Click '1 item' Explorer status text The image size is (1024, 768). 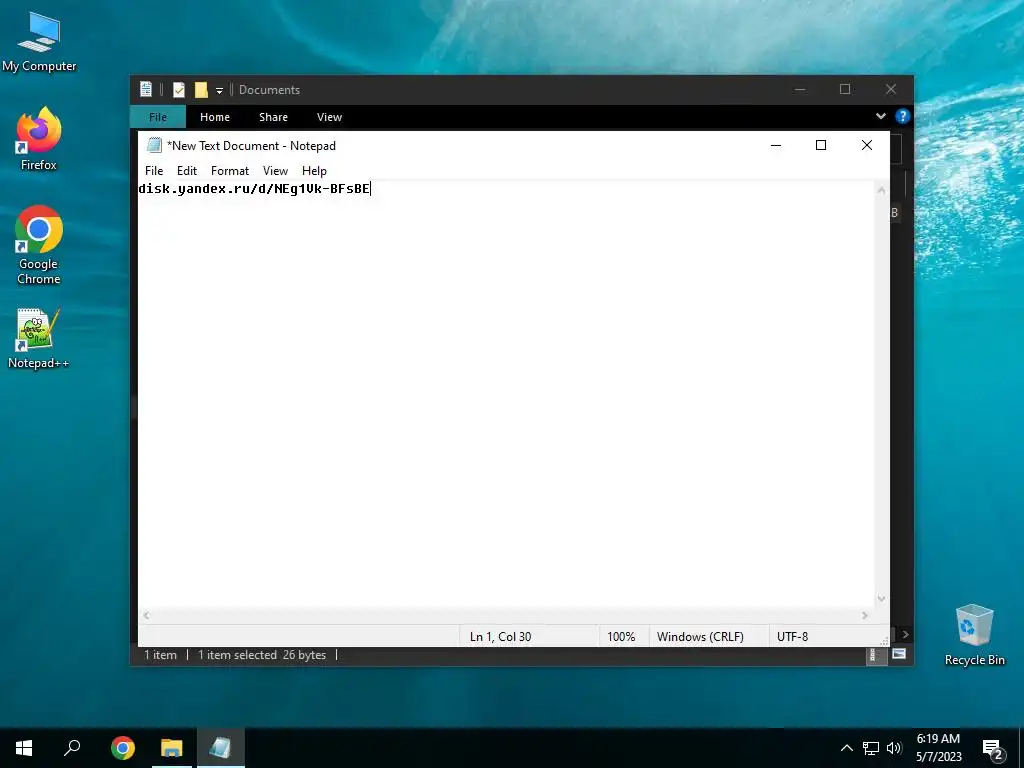(161, 655)
